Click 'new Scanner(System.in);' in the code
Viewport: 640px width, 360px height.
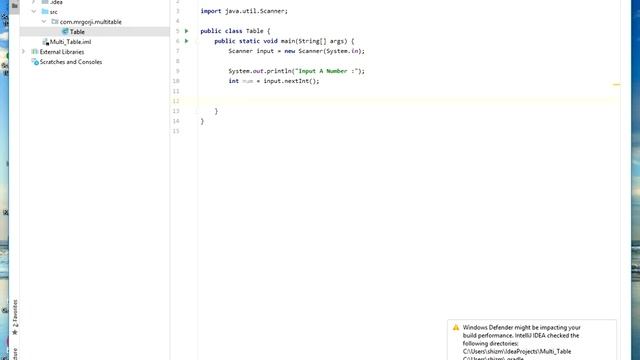tap(324, 51)
